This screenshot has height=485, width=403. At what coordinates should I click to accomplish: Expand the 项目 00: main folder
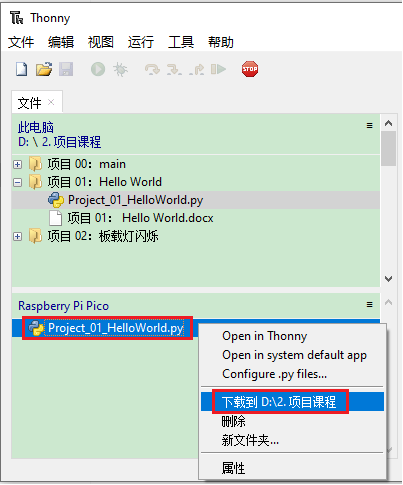(x=18, y=164)
